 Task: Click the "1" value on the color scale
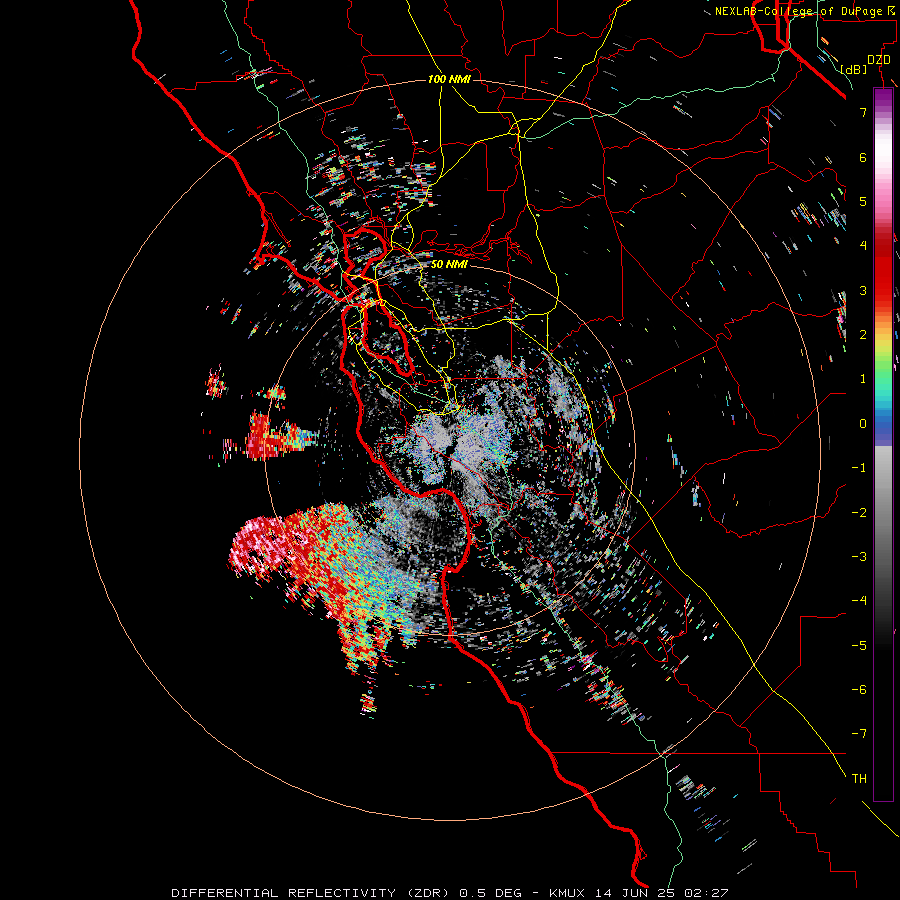pos(863,379)
